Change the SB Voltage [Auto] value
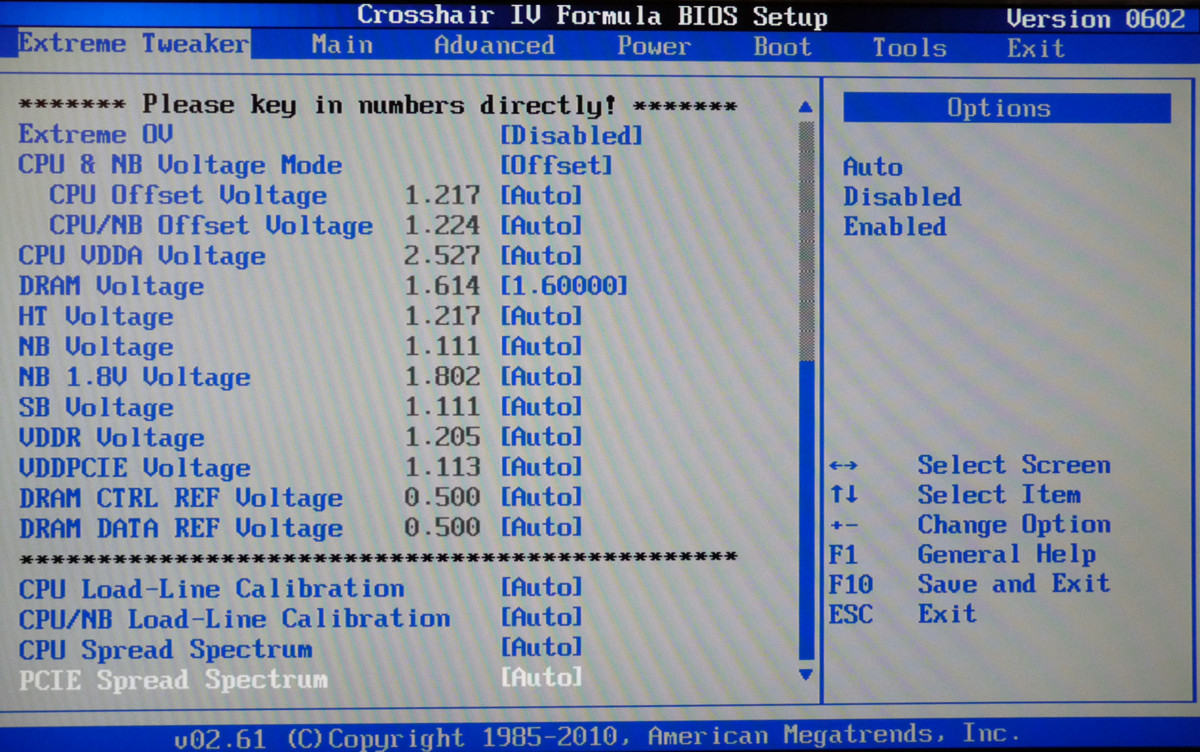The width and height of the screenshot is (1200, 752). point(541,406)
